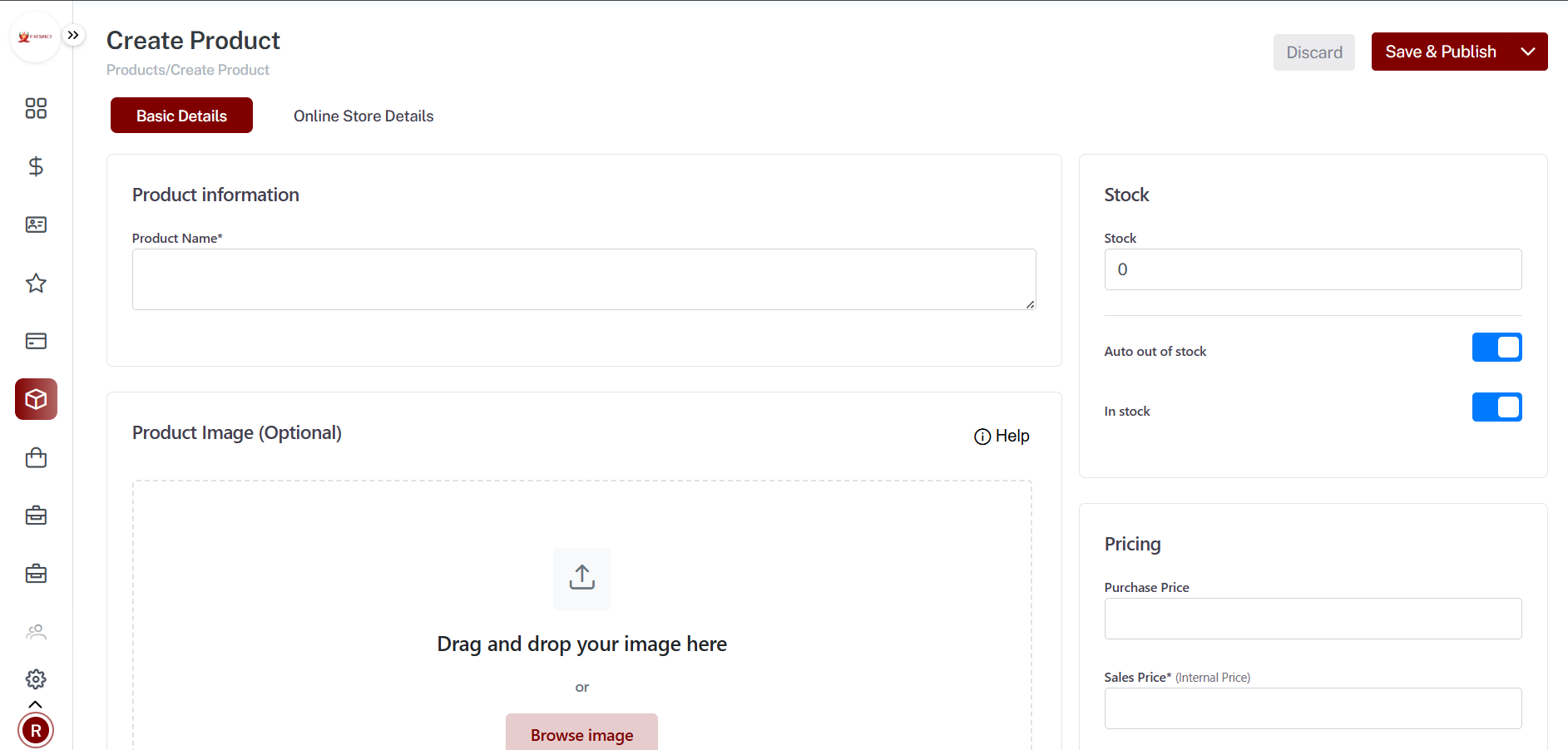Click the upload arrow icon

(581, 578)
